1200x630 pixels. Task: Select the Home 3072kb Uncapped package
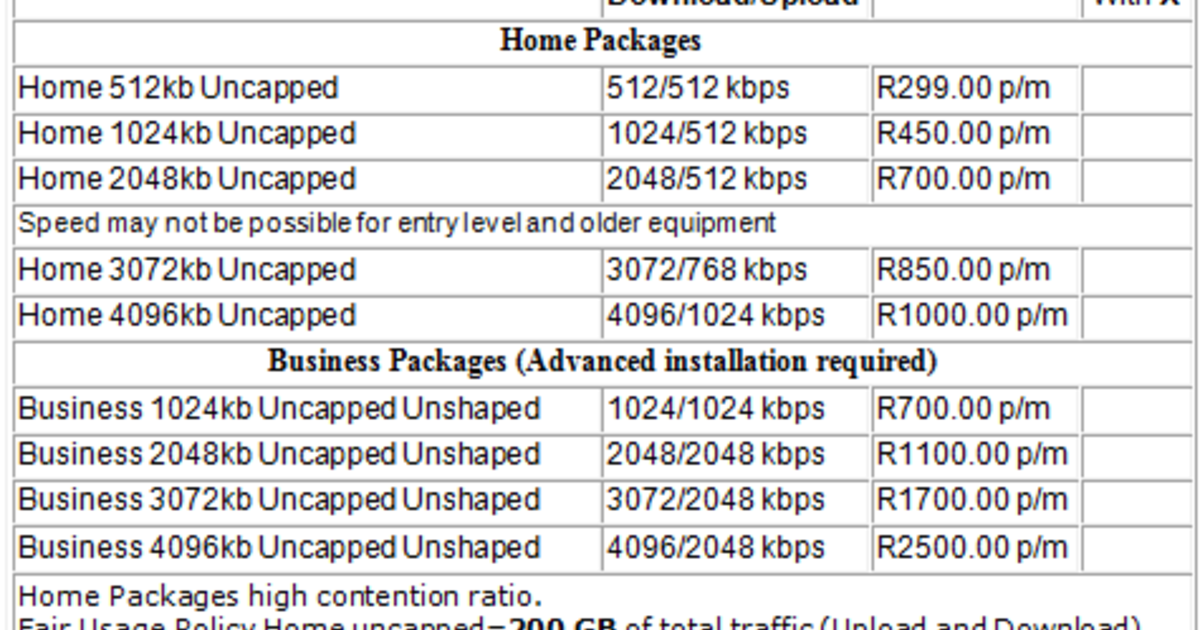(187, 270)
